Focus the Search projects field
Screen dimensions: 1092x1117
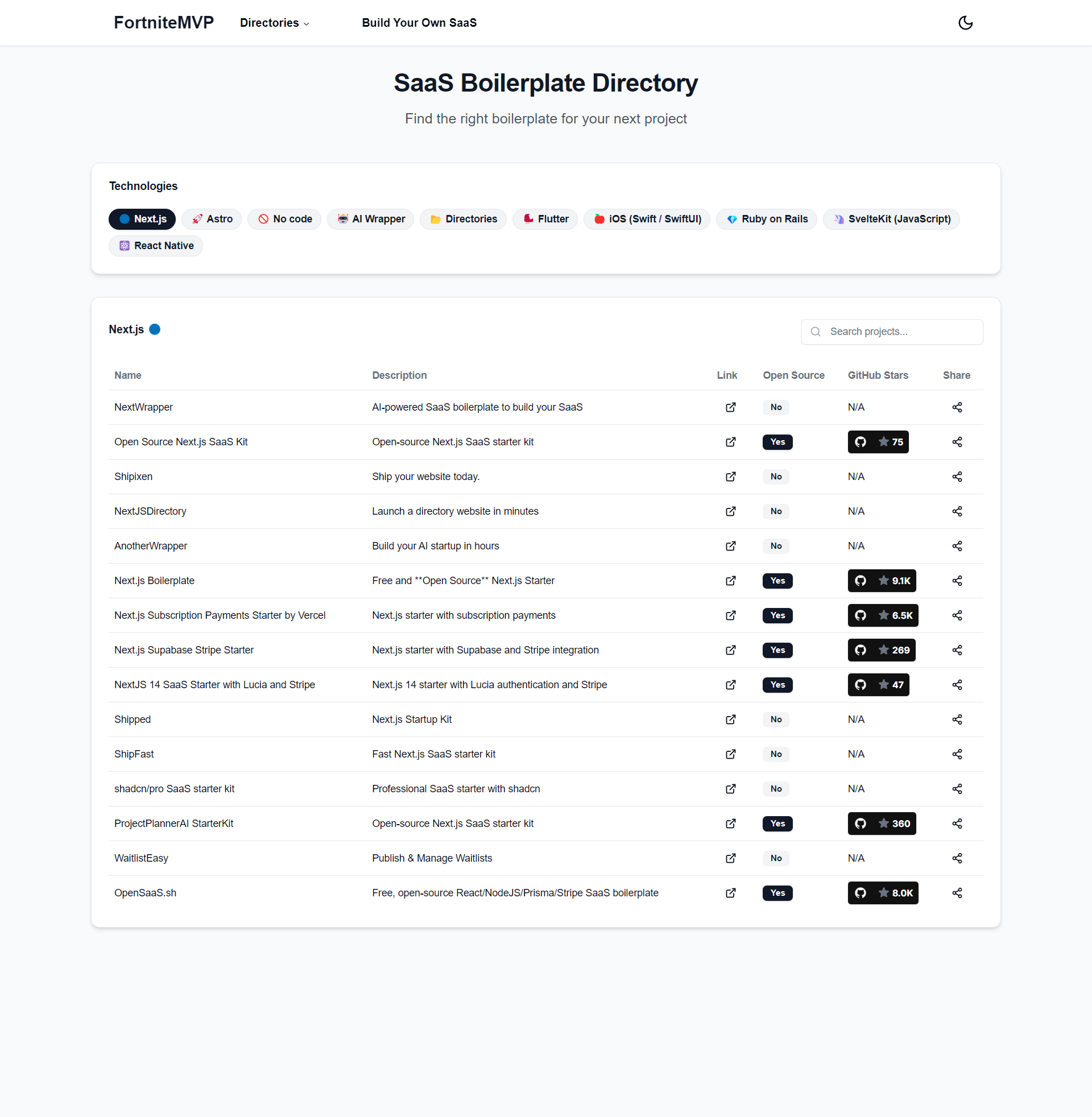point(892,332)
